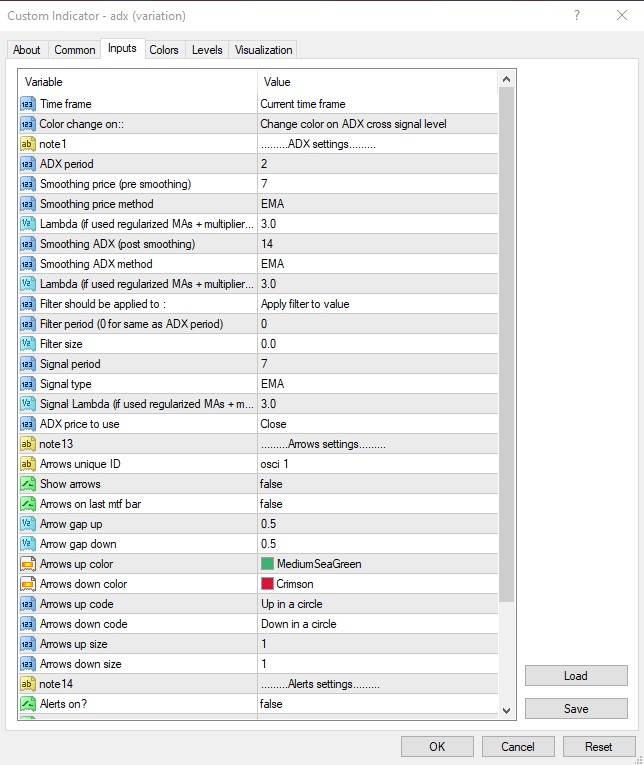Screen dimensions: 644x765
Task: Click the color-type icon beside Arrows up color
Action: [x=28, y=564]
